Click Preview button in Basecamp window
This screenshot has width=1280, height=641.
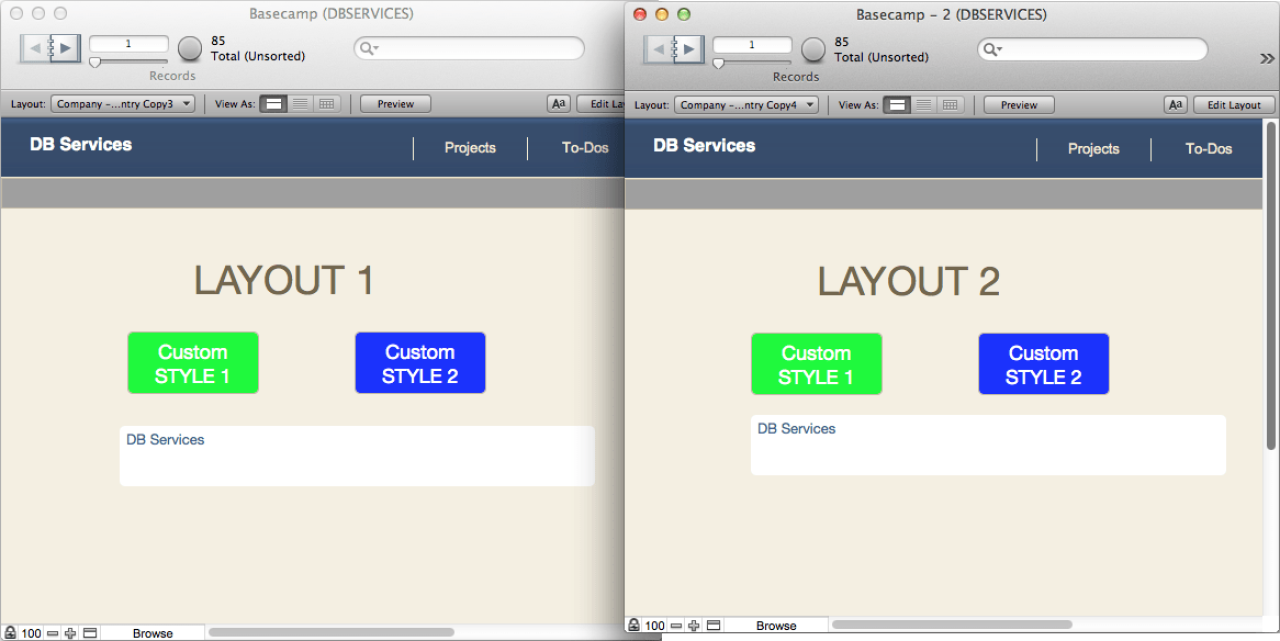pyautogui.click(x=395, y=104)
